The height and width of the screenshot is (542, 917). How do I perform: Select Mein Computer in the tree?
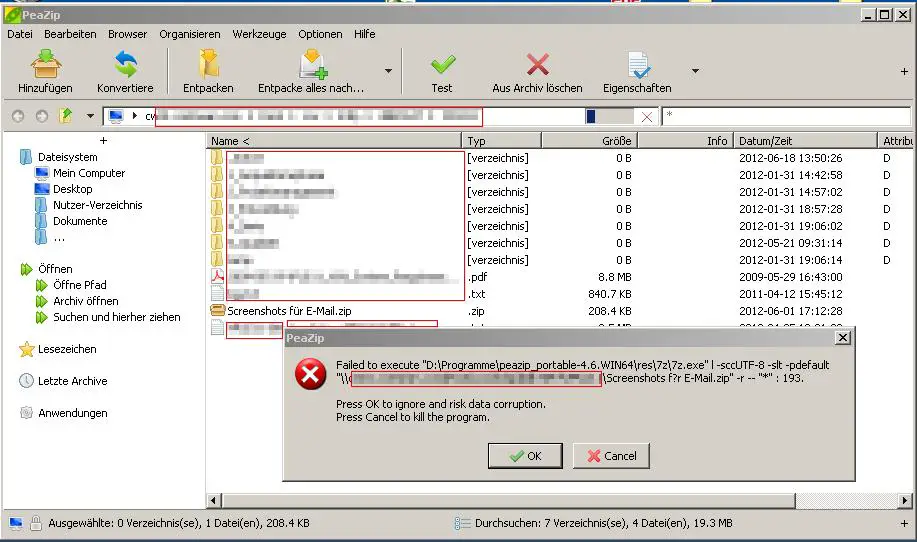click(89, 173)
